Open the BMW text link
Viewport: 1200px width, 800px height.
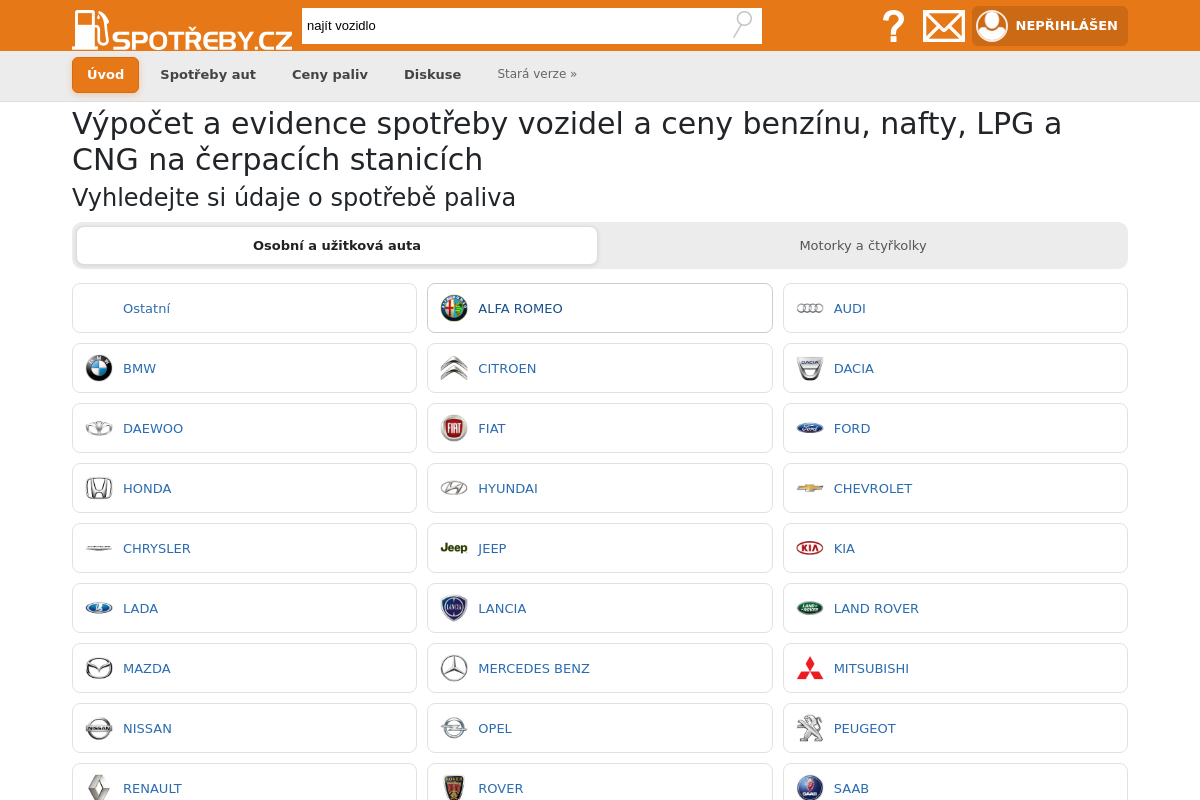click(x=139, y=368)
